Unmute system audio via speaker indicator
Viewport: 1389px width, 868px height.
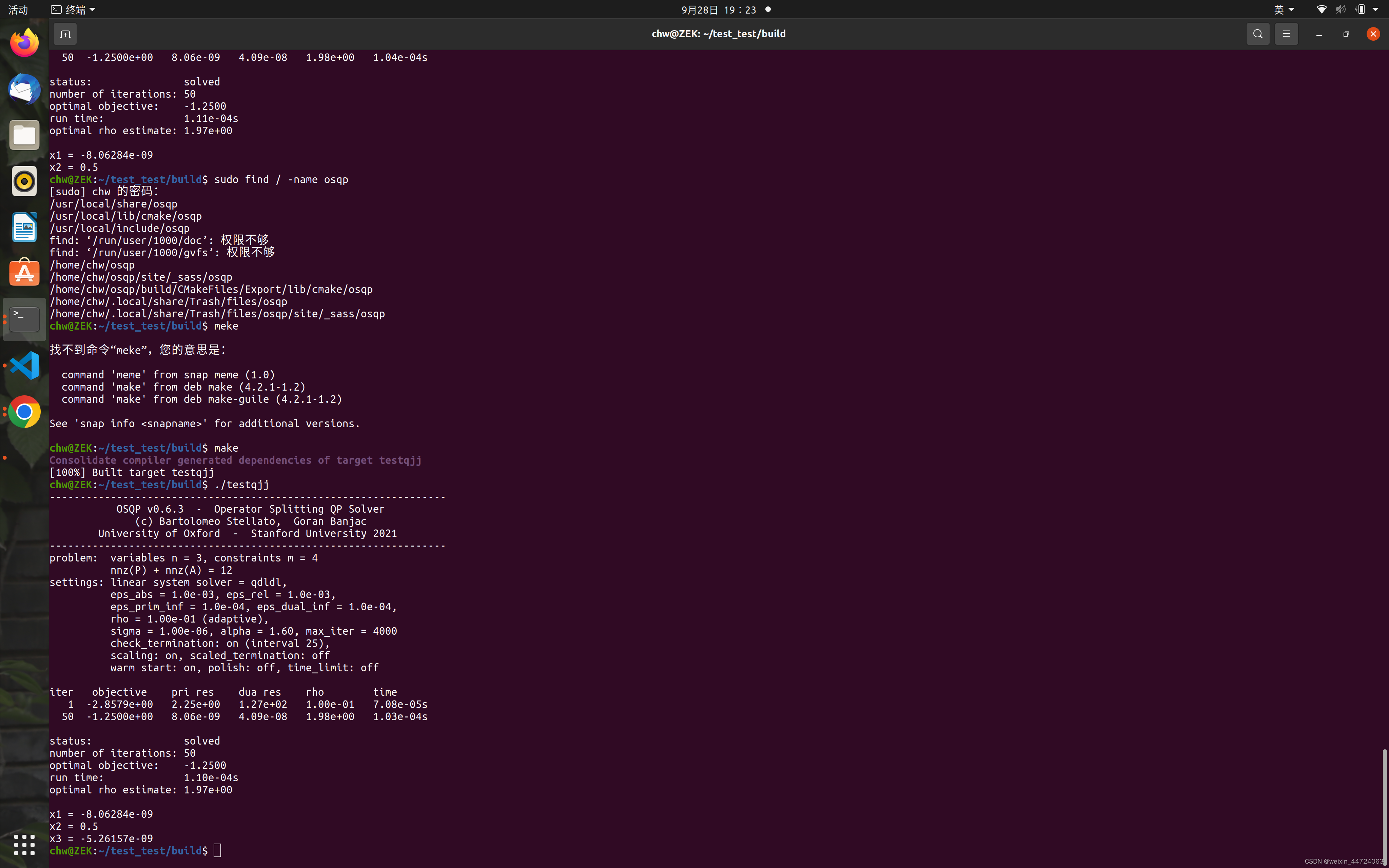point(1341,9)
